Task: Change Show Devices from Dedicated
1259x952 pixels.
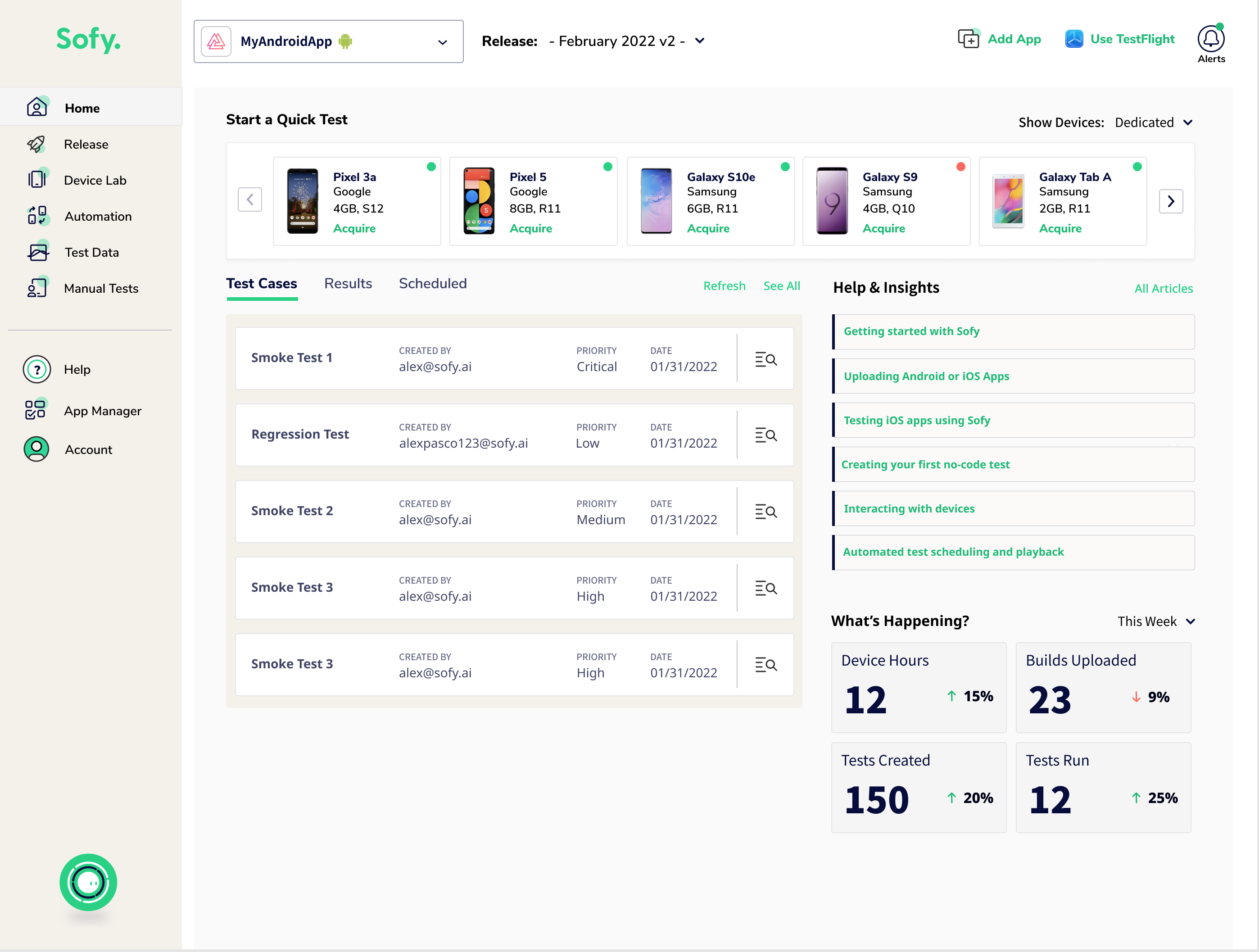Action: pyautogui.click(x=1154, y=122)
